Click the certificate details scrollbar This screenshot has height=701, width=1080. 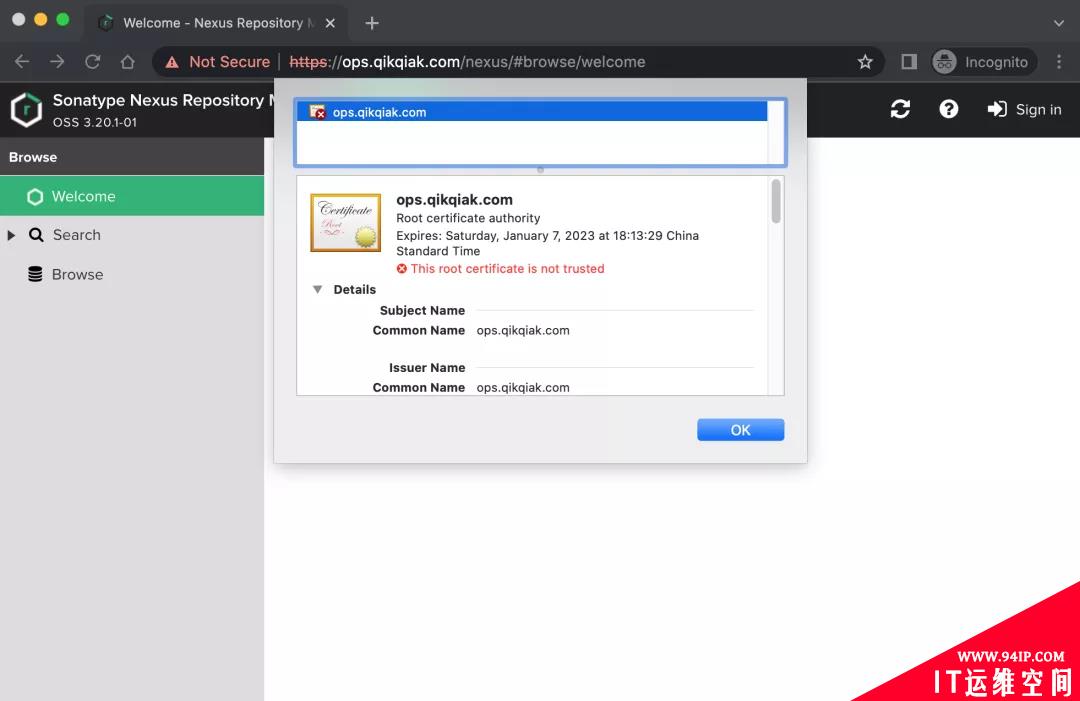pos(776,201)
